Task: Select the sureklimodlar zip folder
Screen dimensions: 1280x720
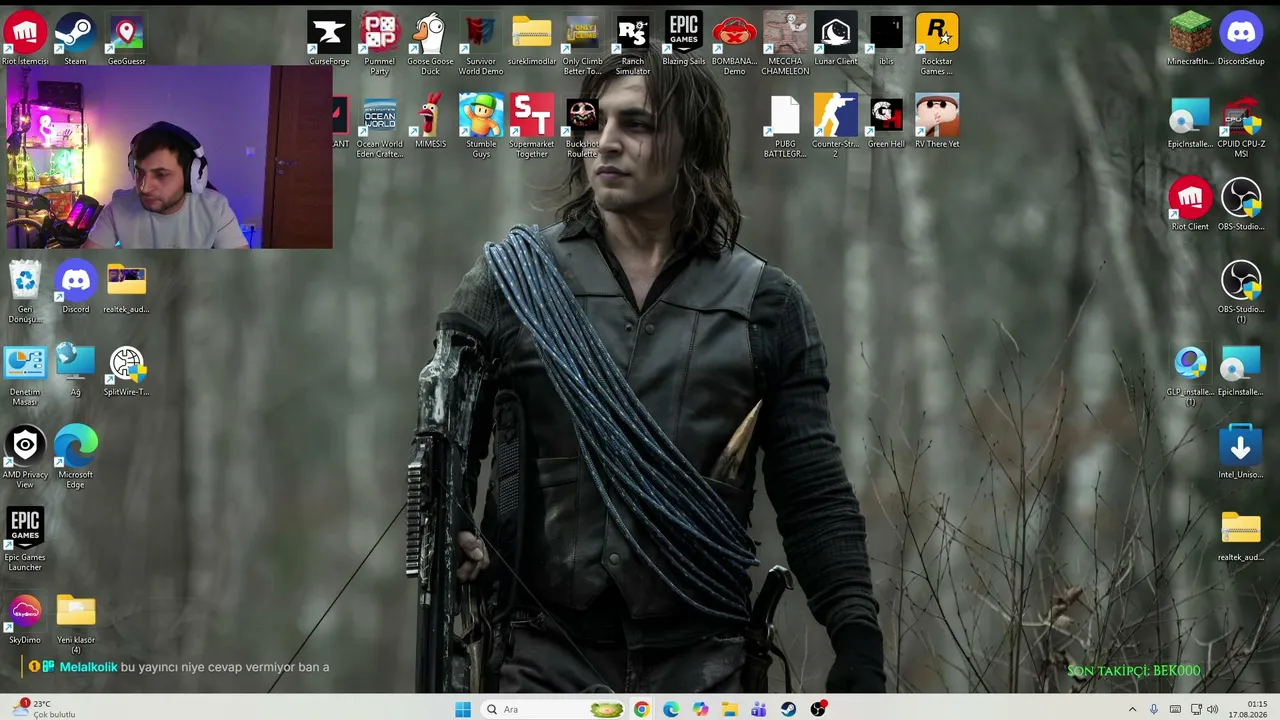Action: (x=531, y=39)
